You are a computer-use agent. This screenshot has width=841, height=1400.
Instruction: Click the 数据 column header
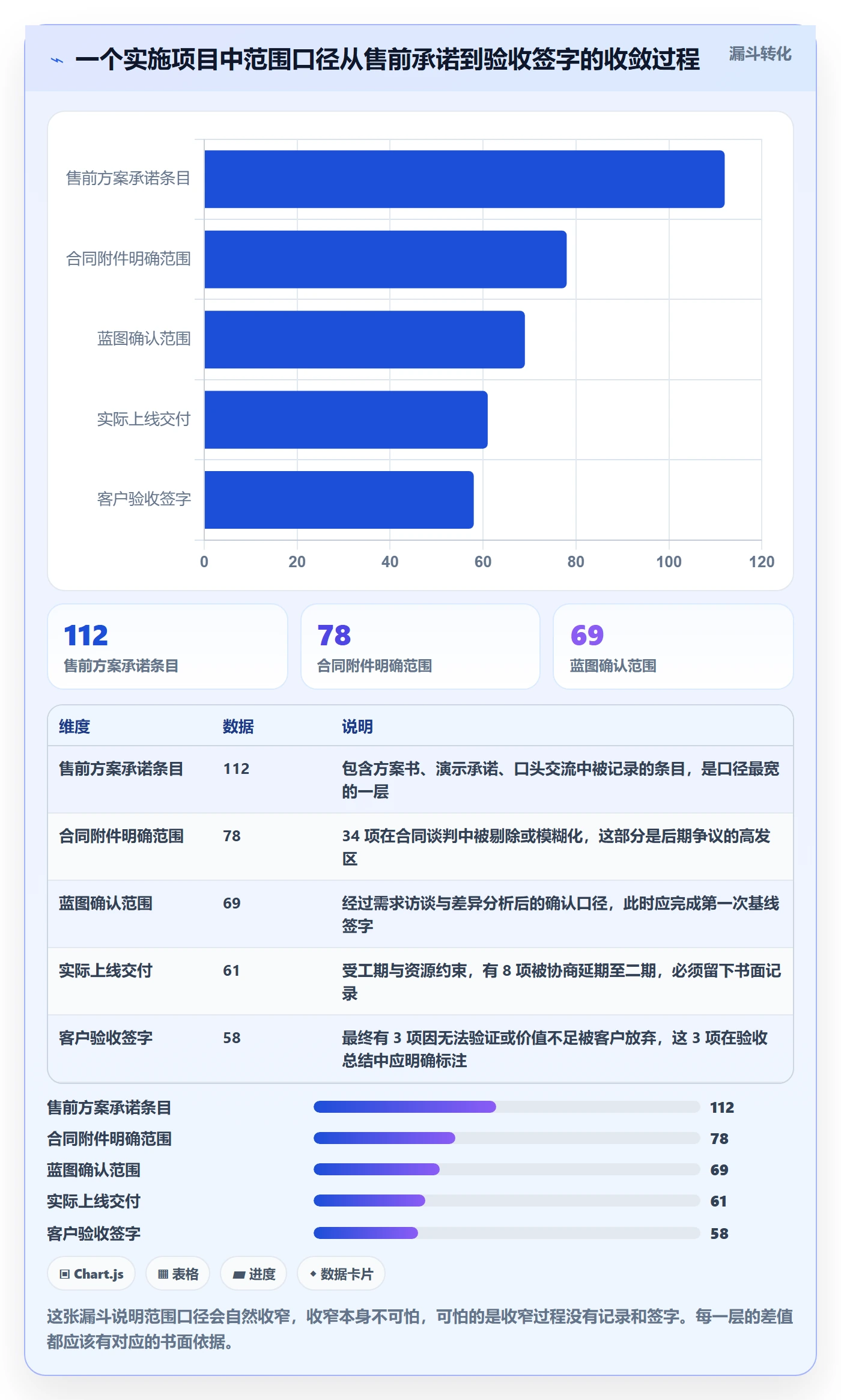(x=238, y=726)
